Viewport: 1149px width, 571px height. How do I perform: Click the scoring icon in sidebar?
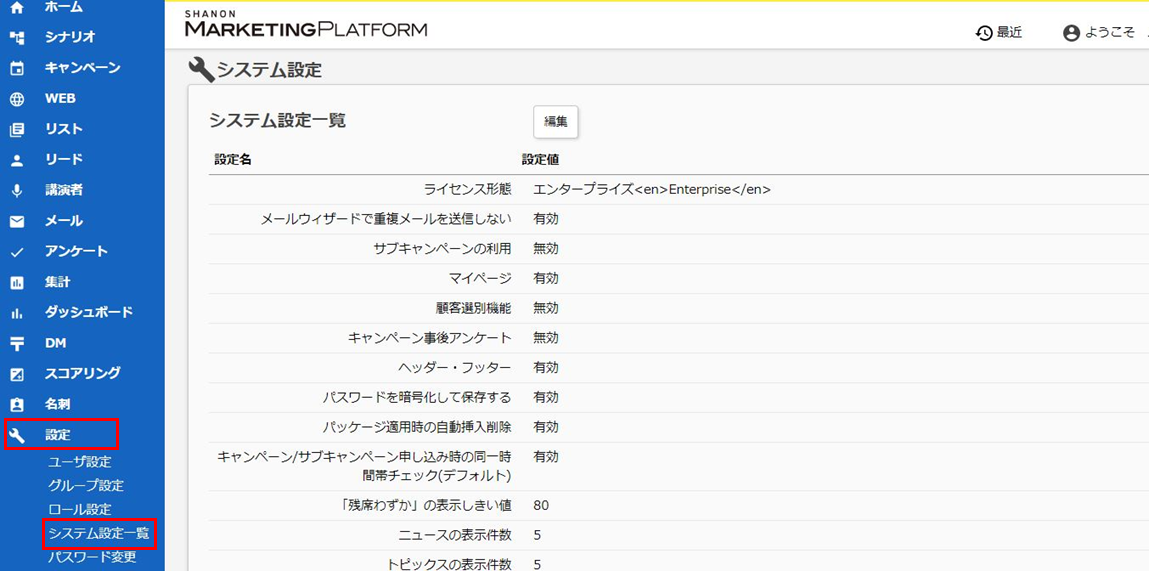(x=17, y=374)
